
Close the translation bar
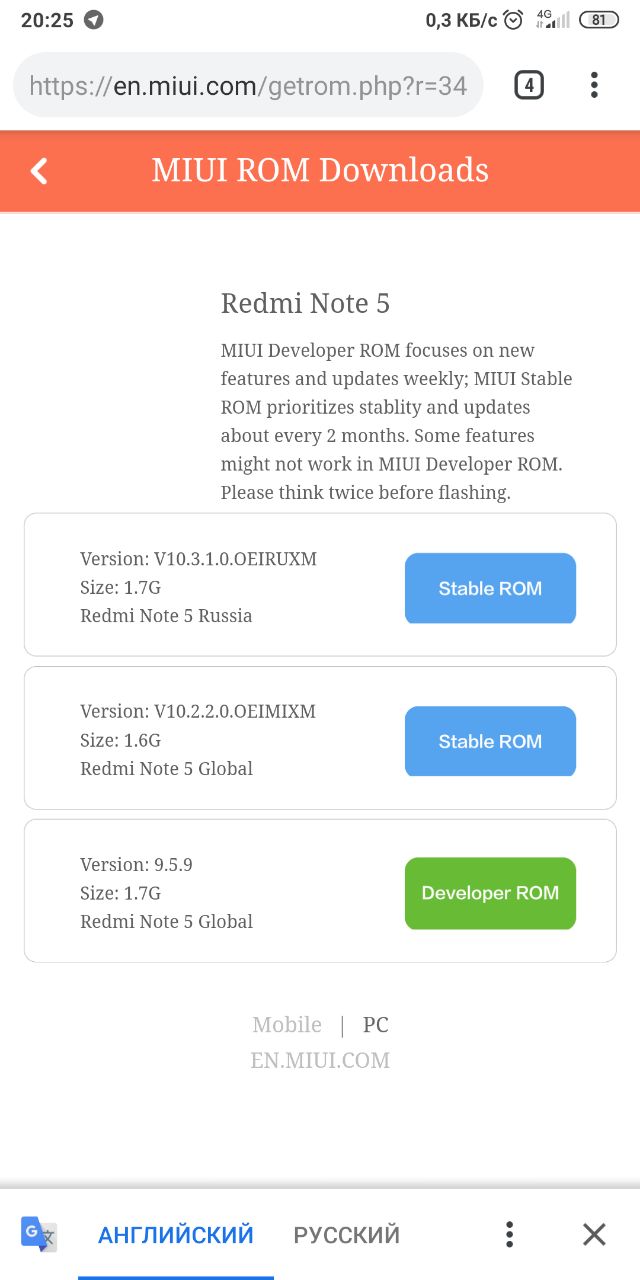pos(594,1234)
